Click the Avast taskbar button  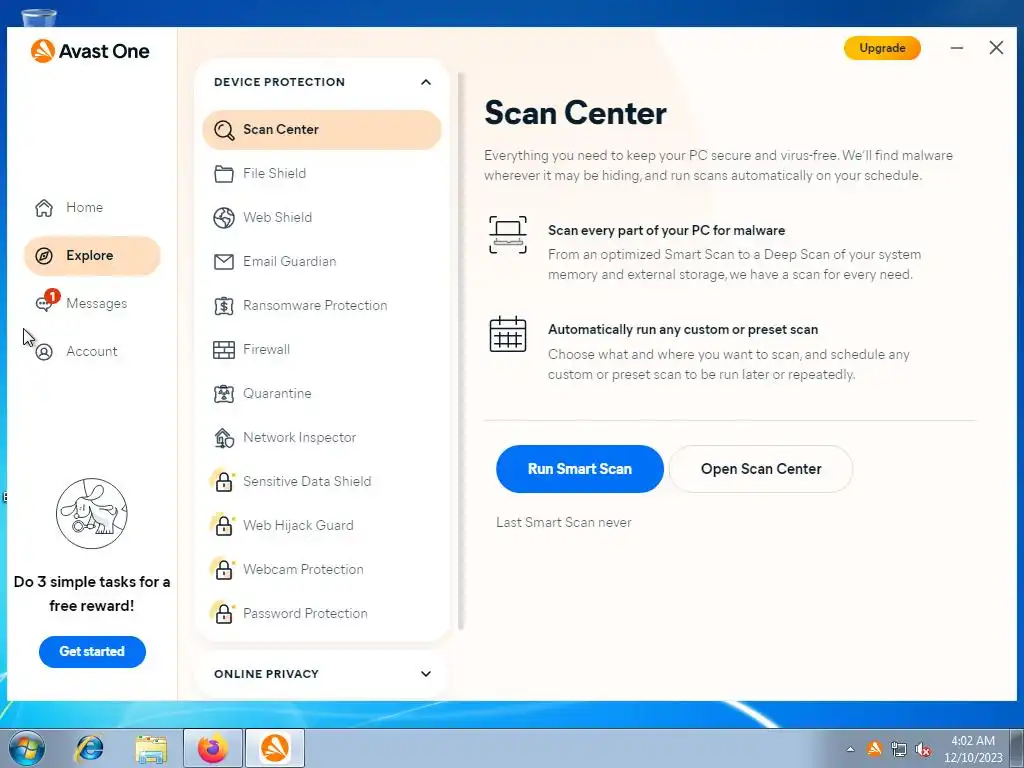coord(275,748)
